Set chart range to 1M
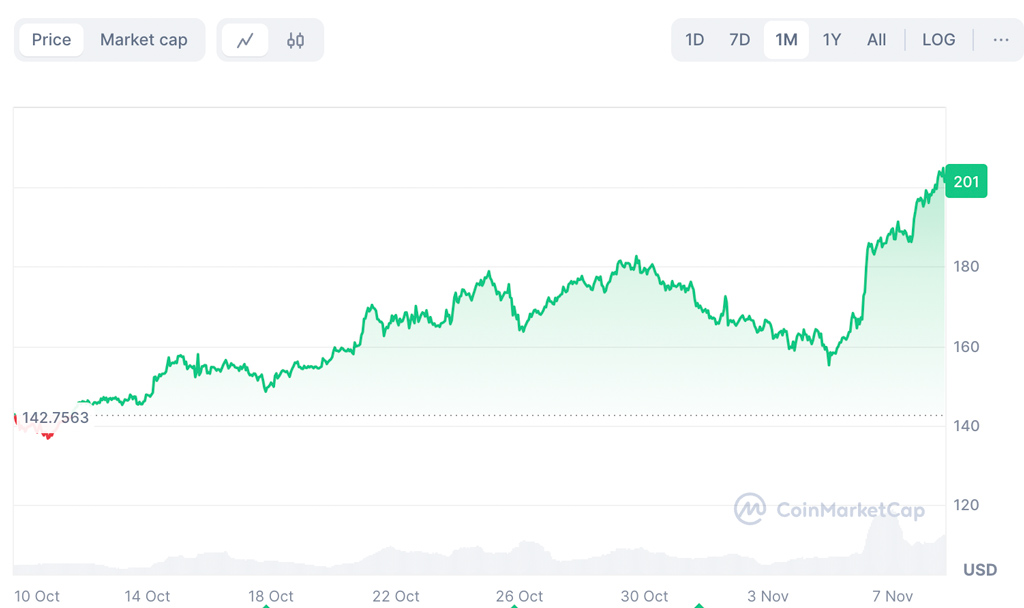The height and width of the screenshot is (608, 1024). (x=786, y=40)
